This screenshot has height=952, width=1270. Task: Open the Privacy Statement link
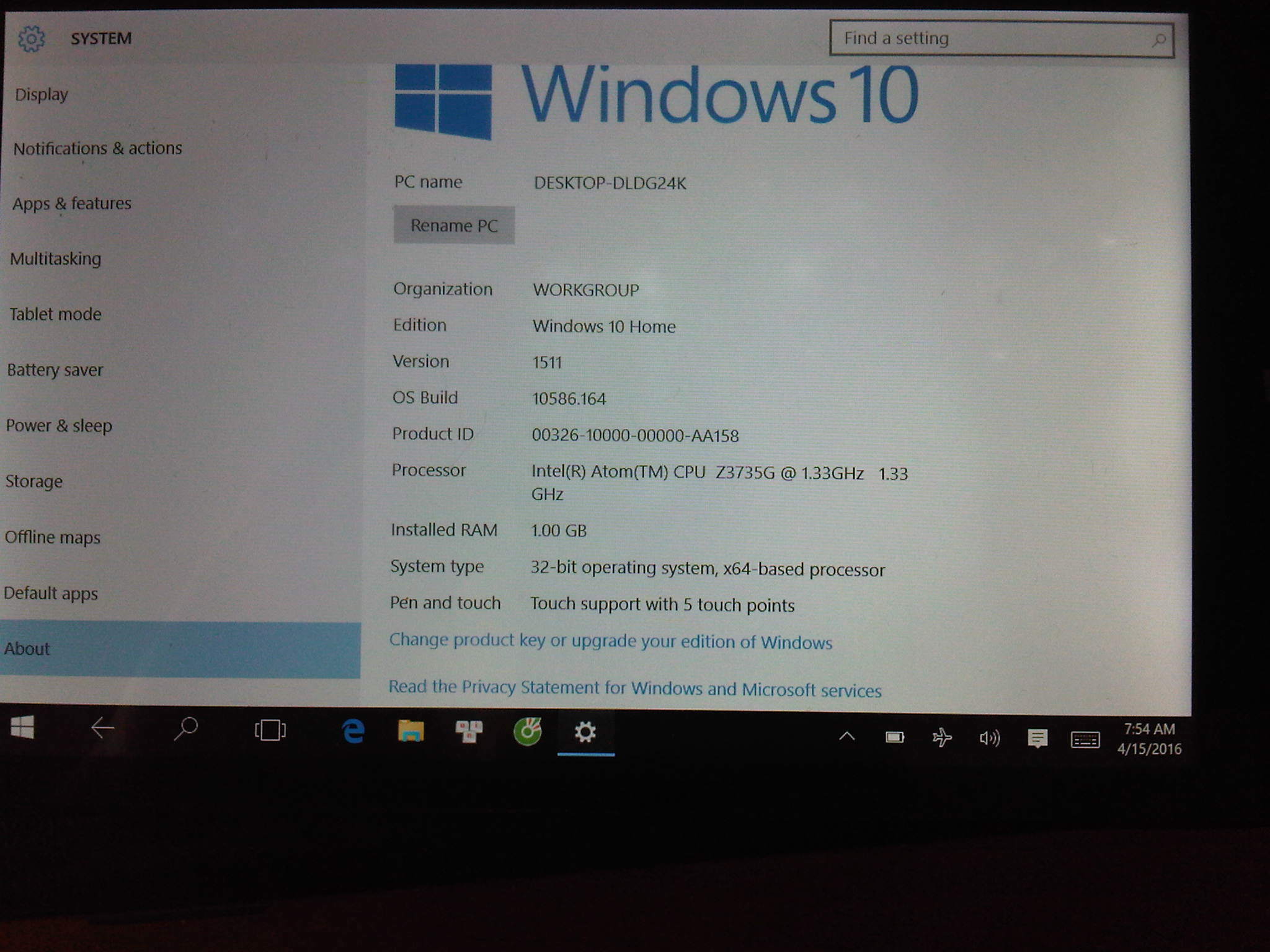pos(635,689)
